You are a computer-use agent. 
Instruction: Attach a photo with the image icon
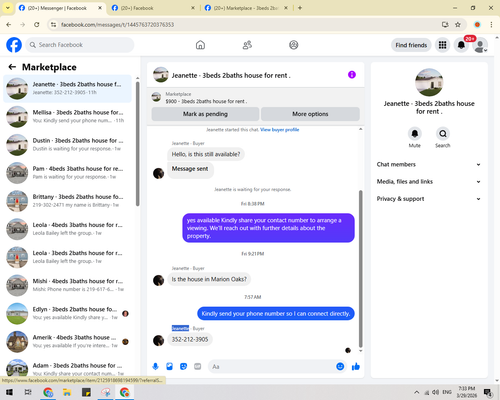pyautogui.click(x=169, y=367)
